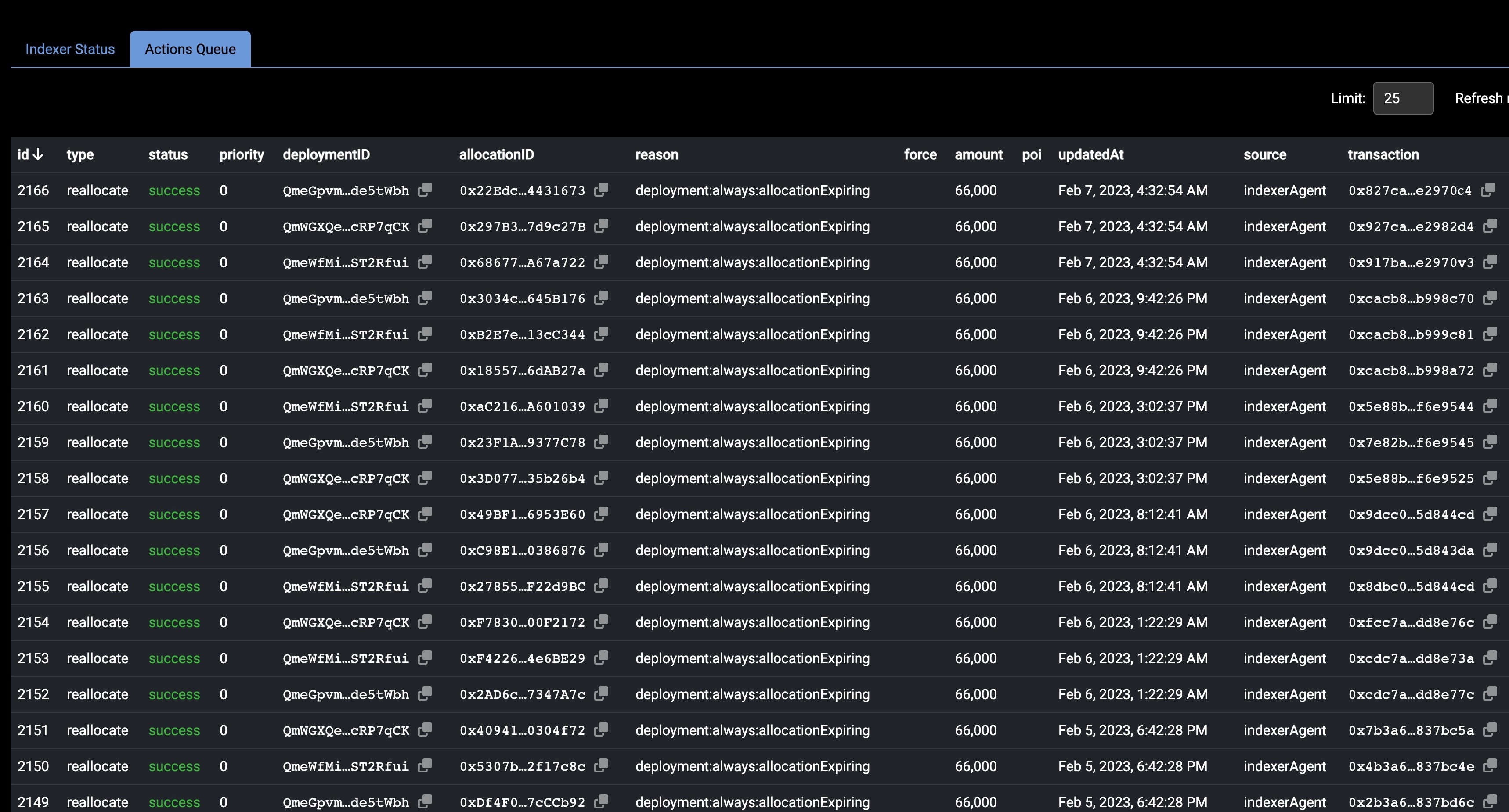Select the Actions Queue tab
Viewport: 1509px width, 812px height.
click(190, 49)
